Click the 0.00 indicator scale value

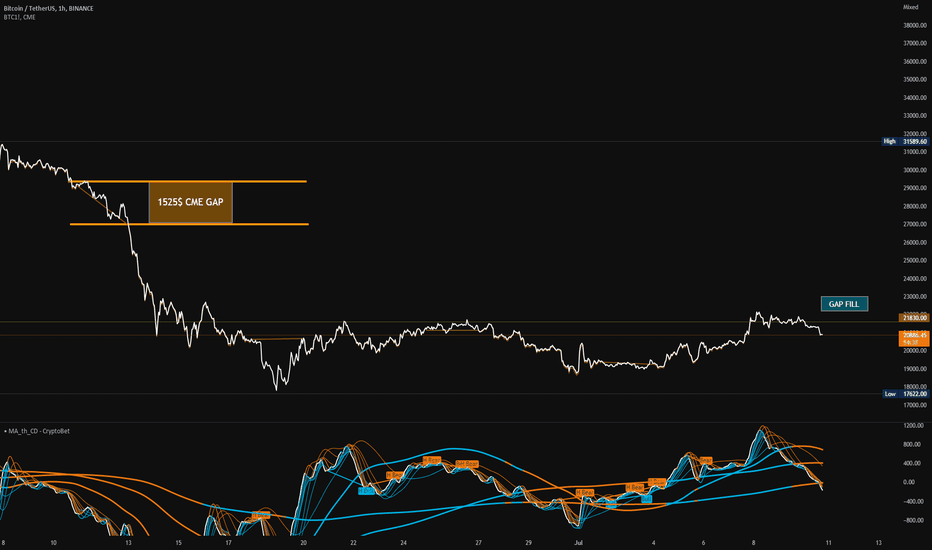pyautogui.click(x=909, y=482)
